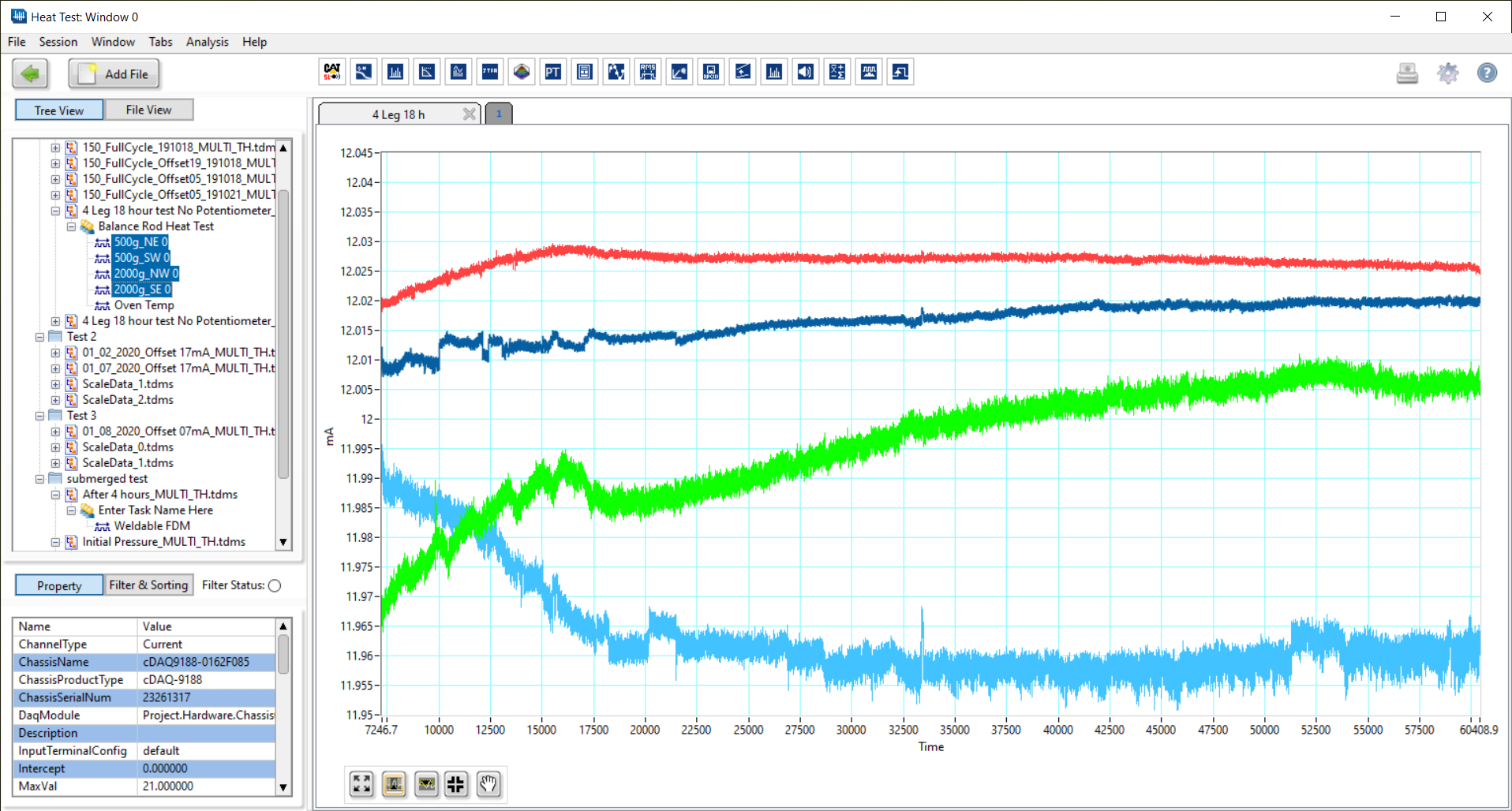Click the Help question mark icon
Image resolution: width=1512 pixels, height=811 pixels.
coord(1487,73)
